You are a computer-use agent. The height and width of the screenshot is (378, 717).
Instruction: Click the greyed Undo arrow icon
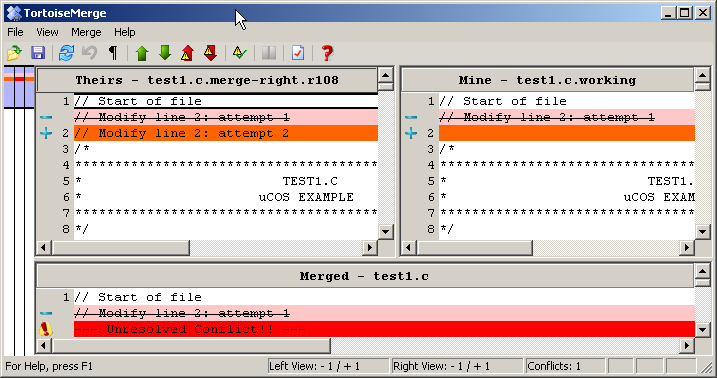point(90,53)
